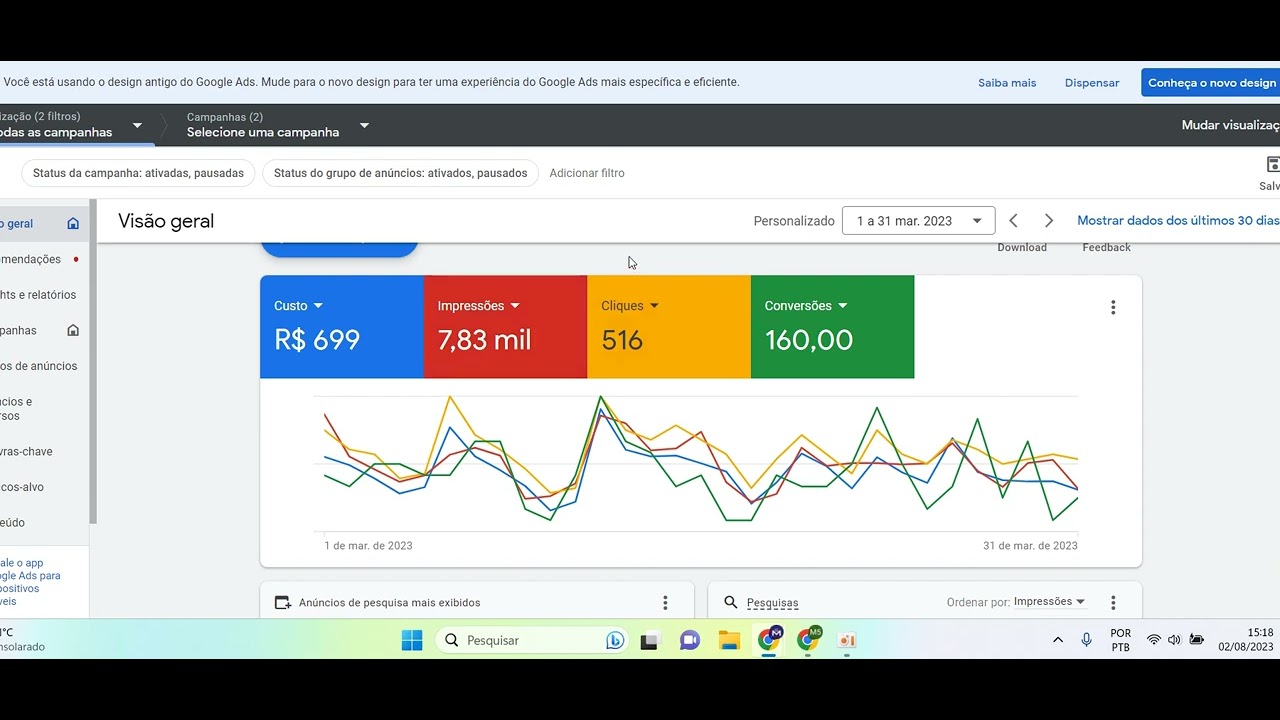The image size is (1280, 720).
Task: Click Adicionar filtro
Action: point(587,173)
